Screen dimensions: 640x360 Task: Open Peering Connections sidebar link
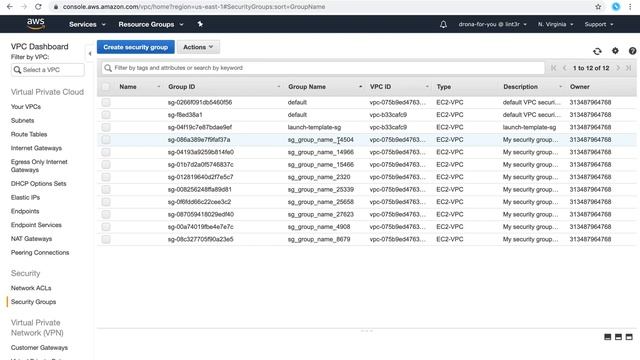click(40, 253)
